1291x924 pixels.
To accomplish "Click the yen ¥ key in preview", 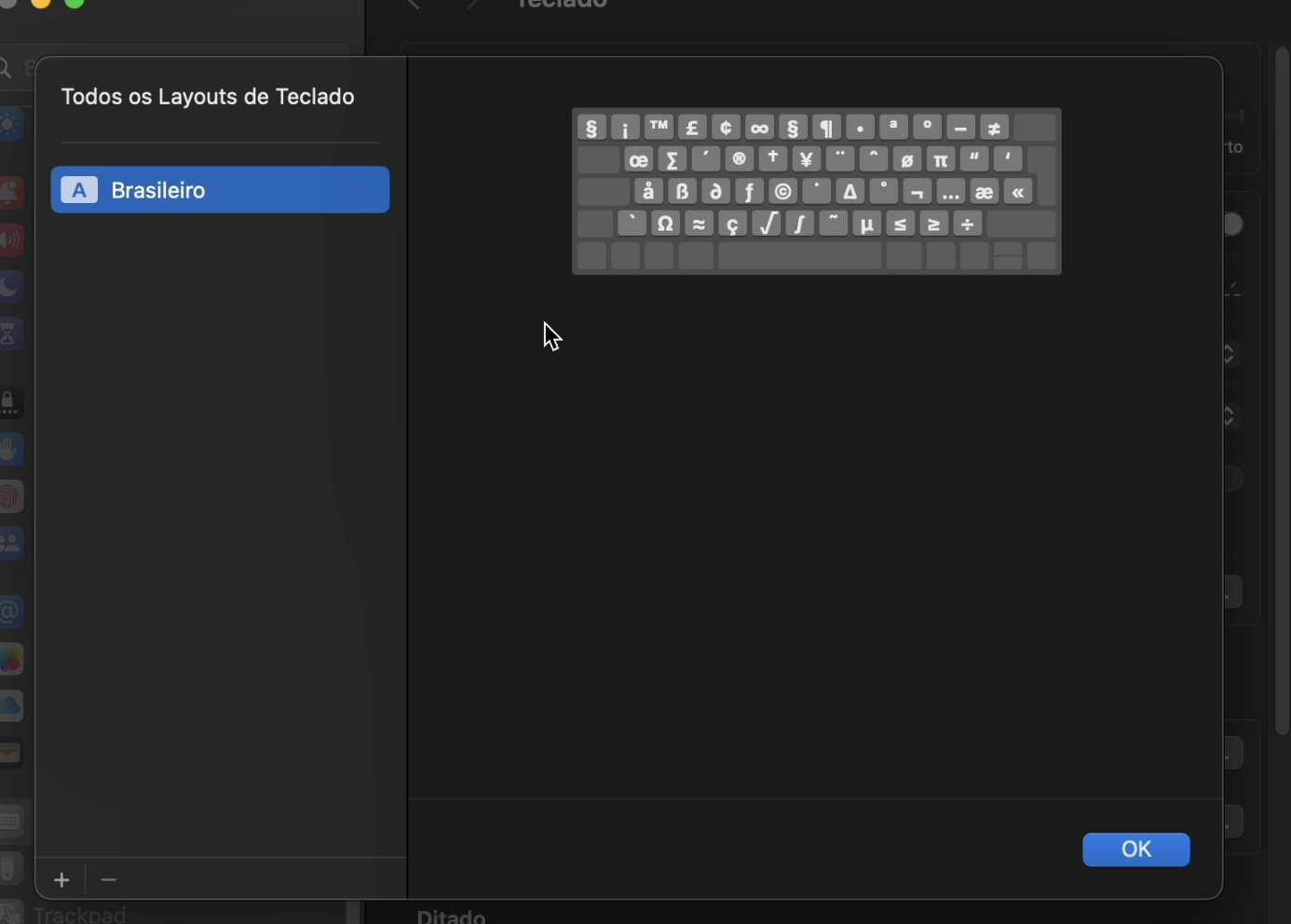I will 806,159.
